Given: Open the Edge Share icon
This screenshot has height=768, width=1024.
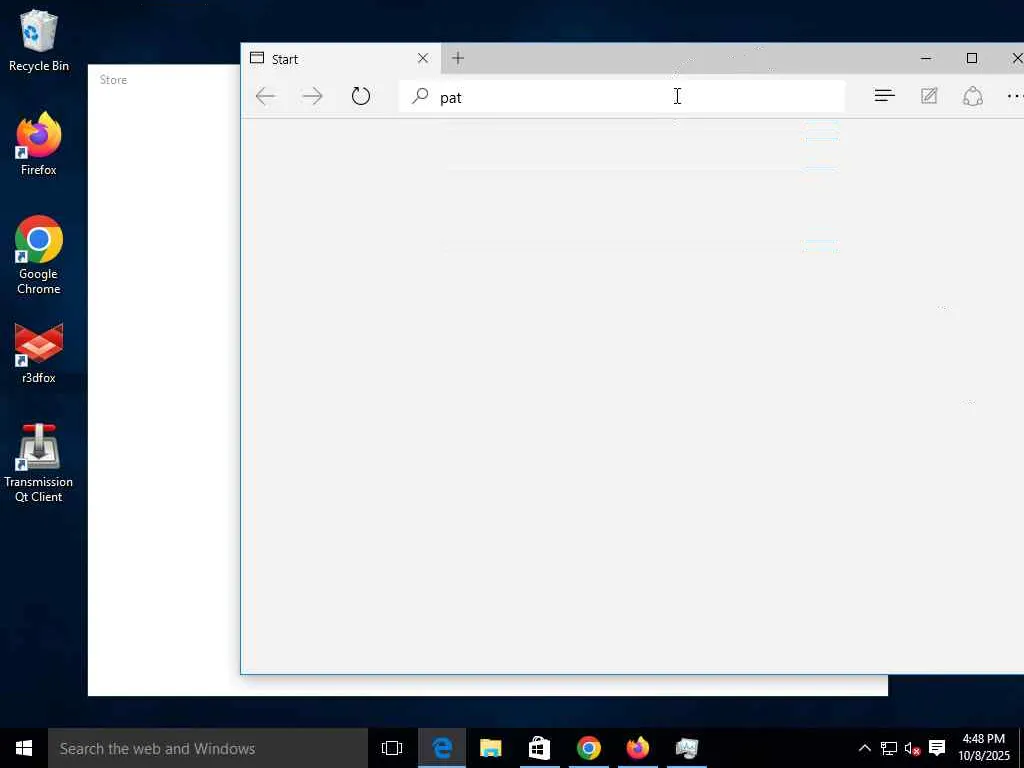Looking at the screenshot, I should [x=972, y=96].
